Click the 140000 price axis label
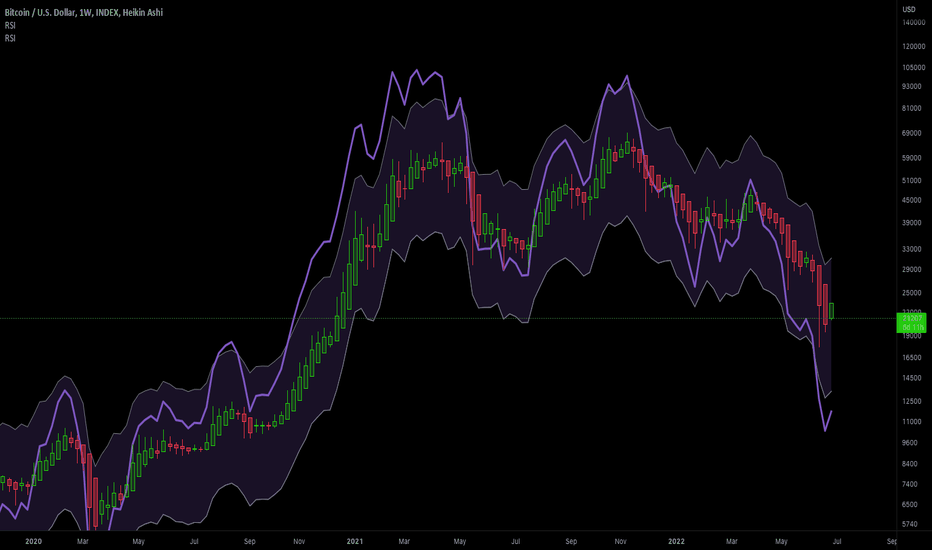 pyautogui.click(x=914, y=23)
